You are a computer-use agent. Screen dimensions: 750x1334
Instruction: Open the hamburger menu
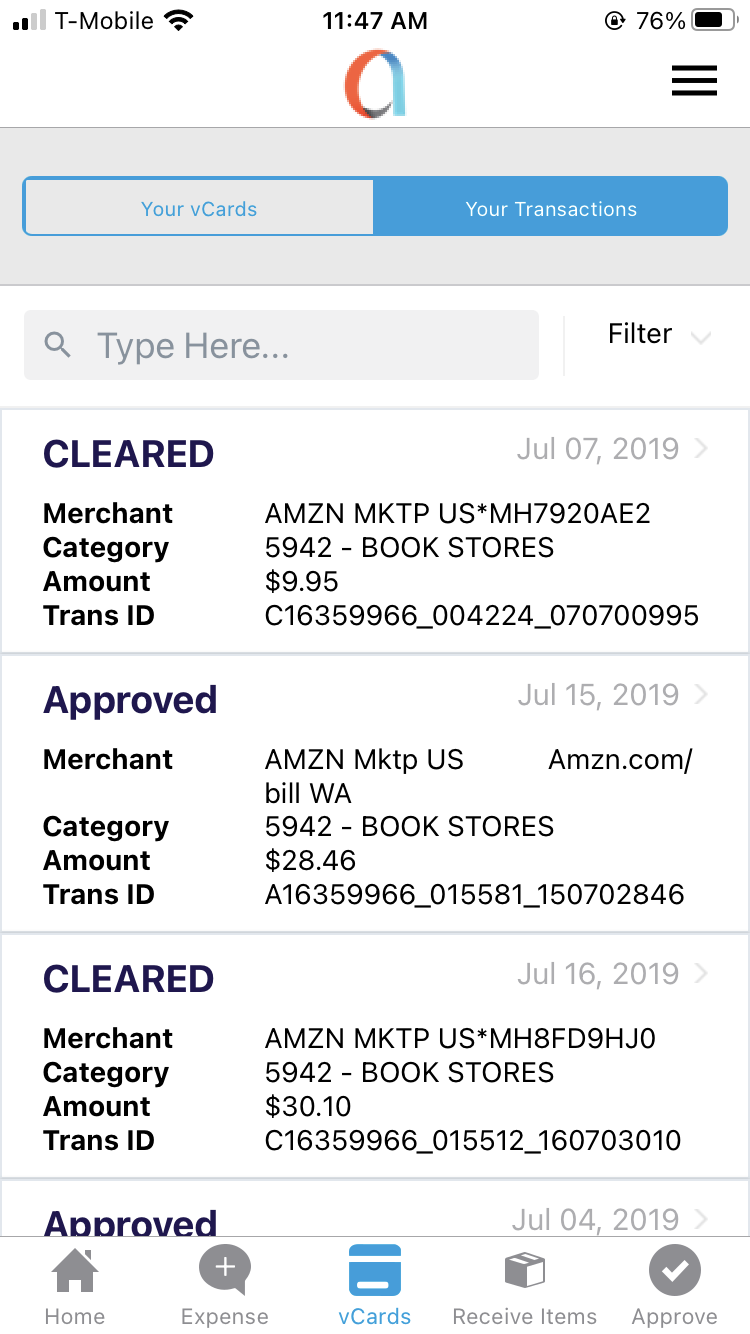[694, 81]
